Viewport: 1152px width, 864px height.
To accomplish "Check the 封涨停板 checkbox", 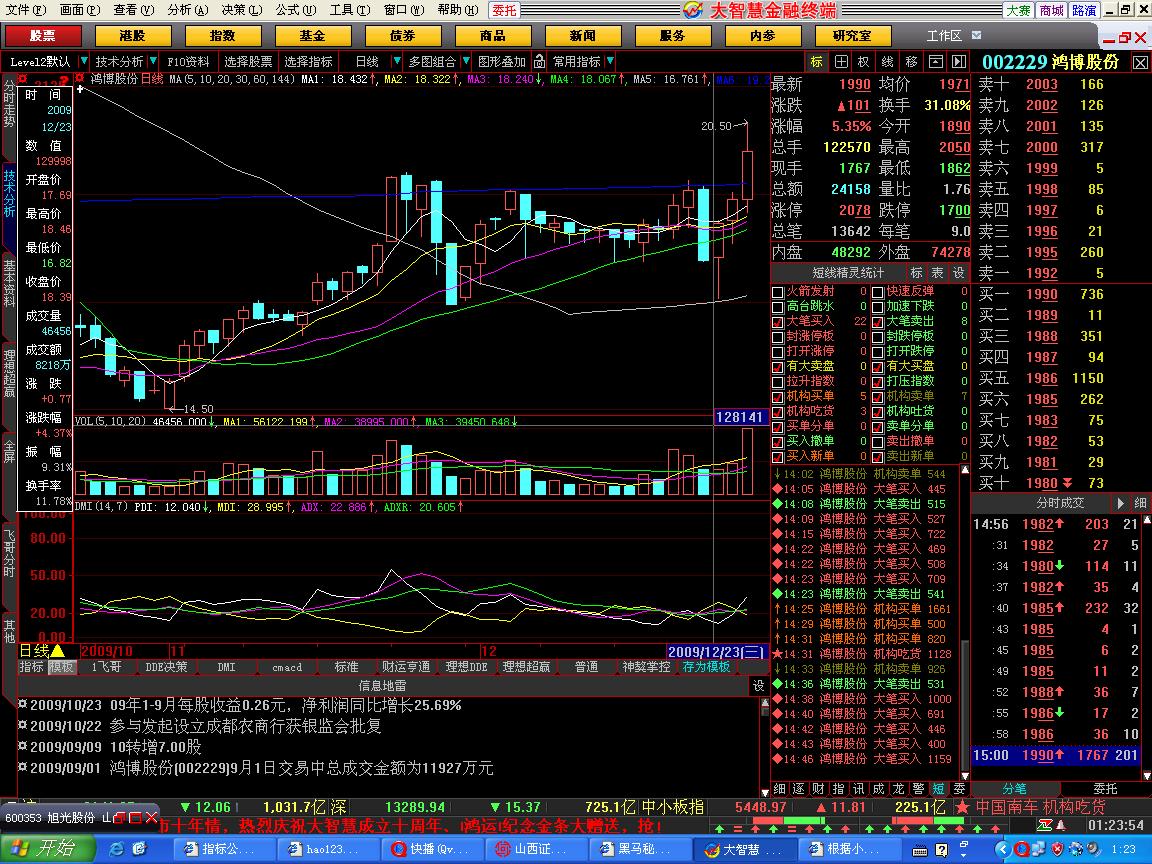I will click(777, 336).
